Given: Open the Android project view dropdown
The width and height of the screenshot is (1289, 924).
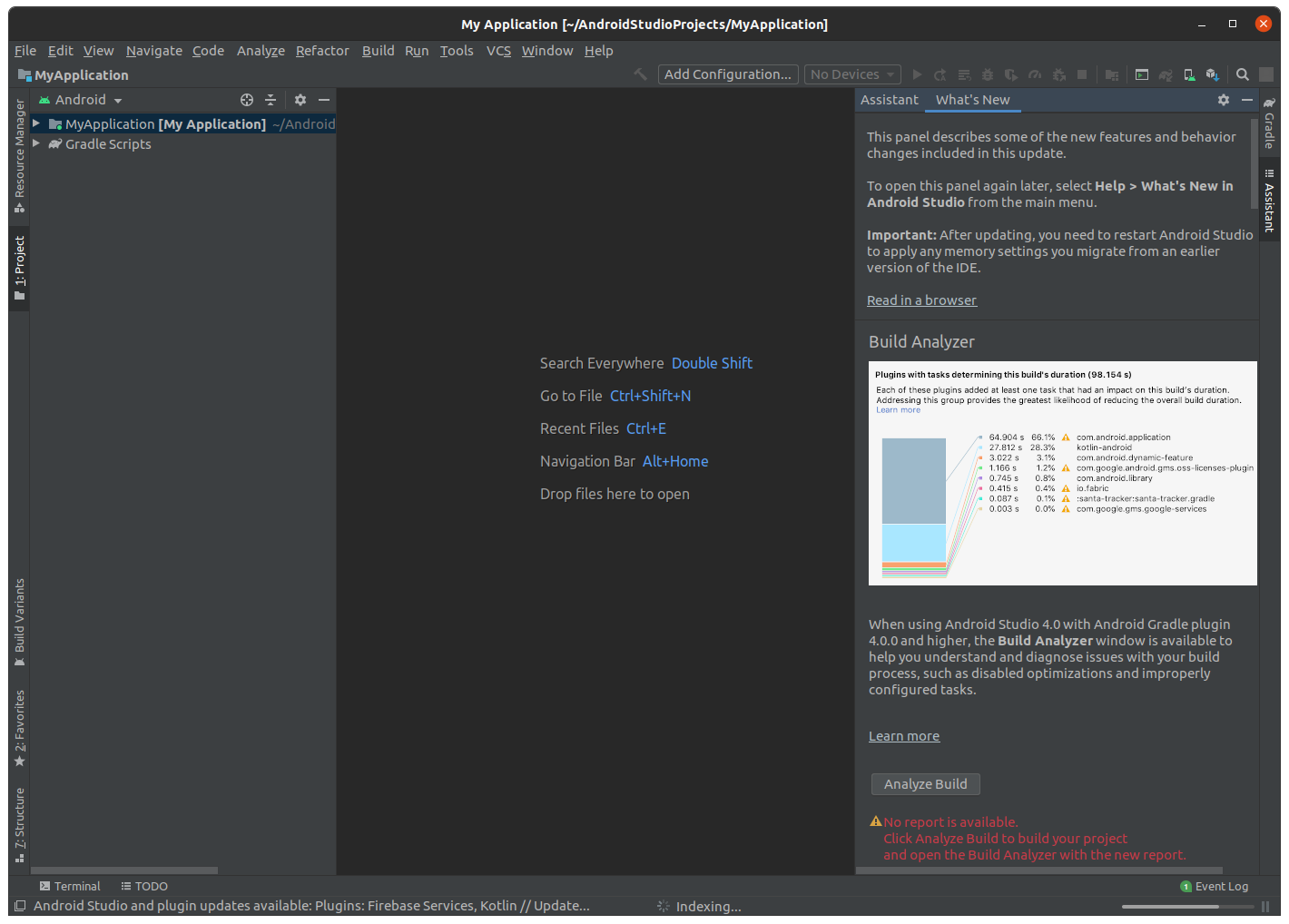Looking at the screenshot, I should (x=80, y=100).
